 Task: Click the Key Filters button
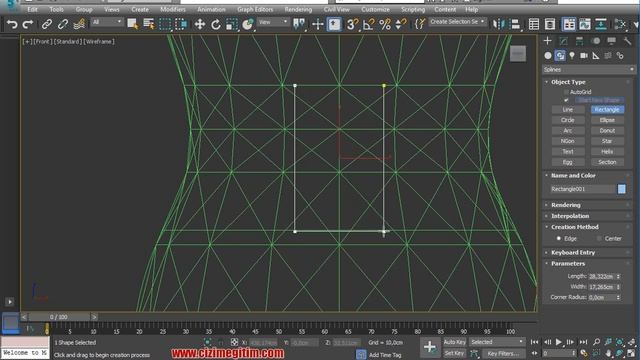pyautogui.click(x=503, y=353)
